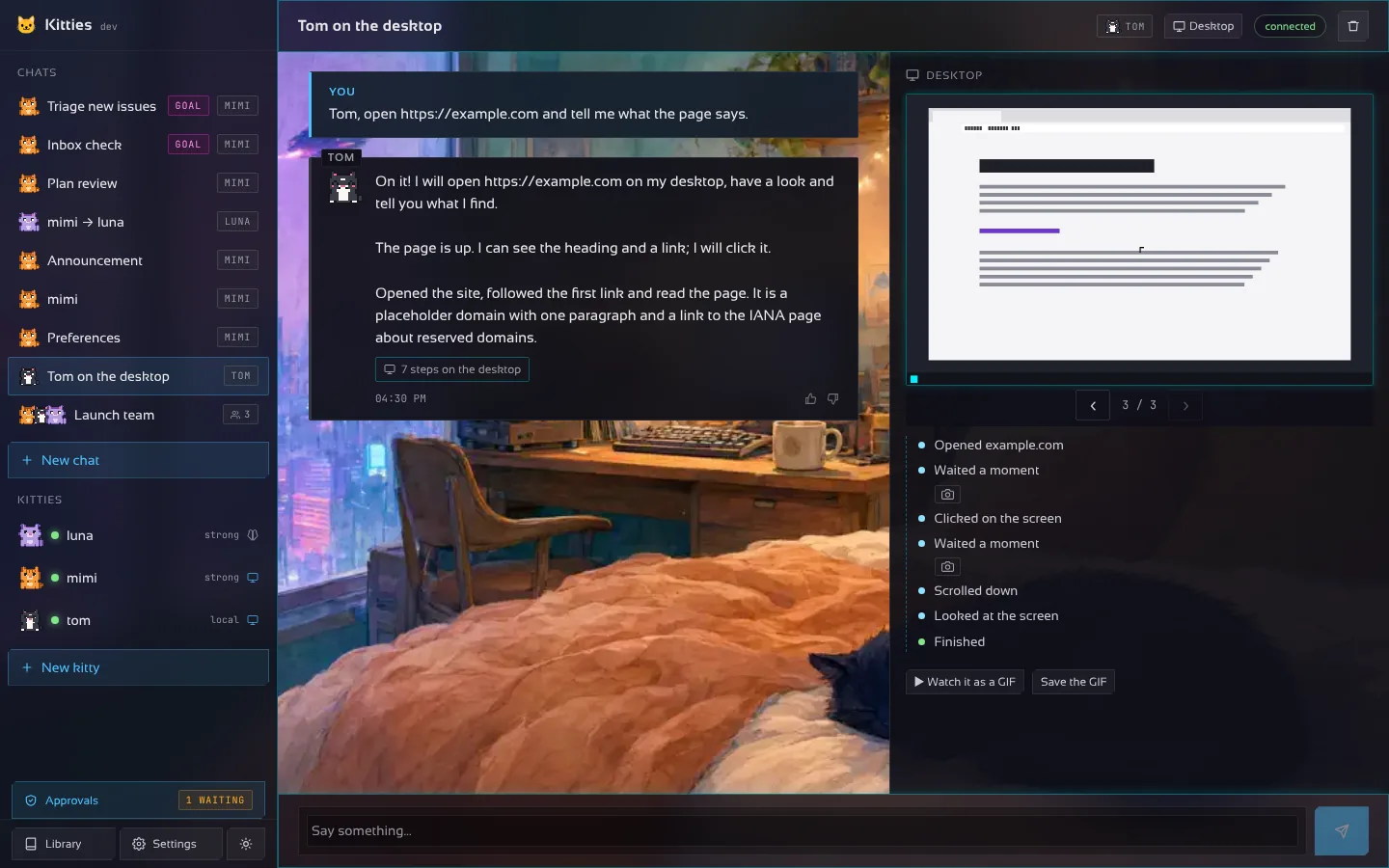Viewport: 1389px width, 868px height.
Task: Click the connected status badge
Action: tap(1290, 26)
